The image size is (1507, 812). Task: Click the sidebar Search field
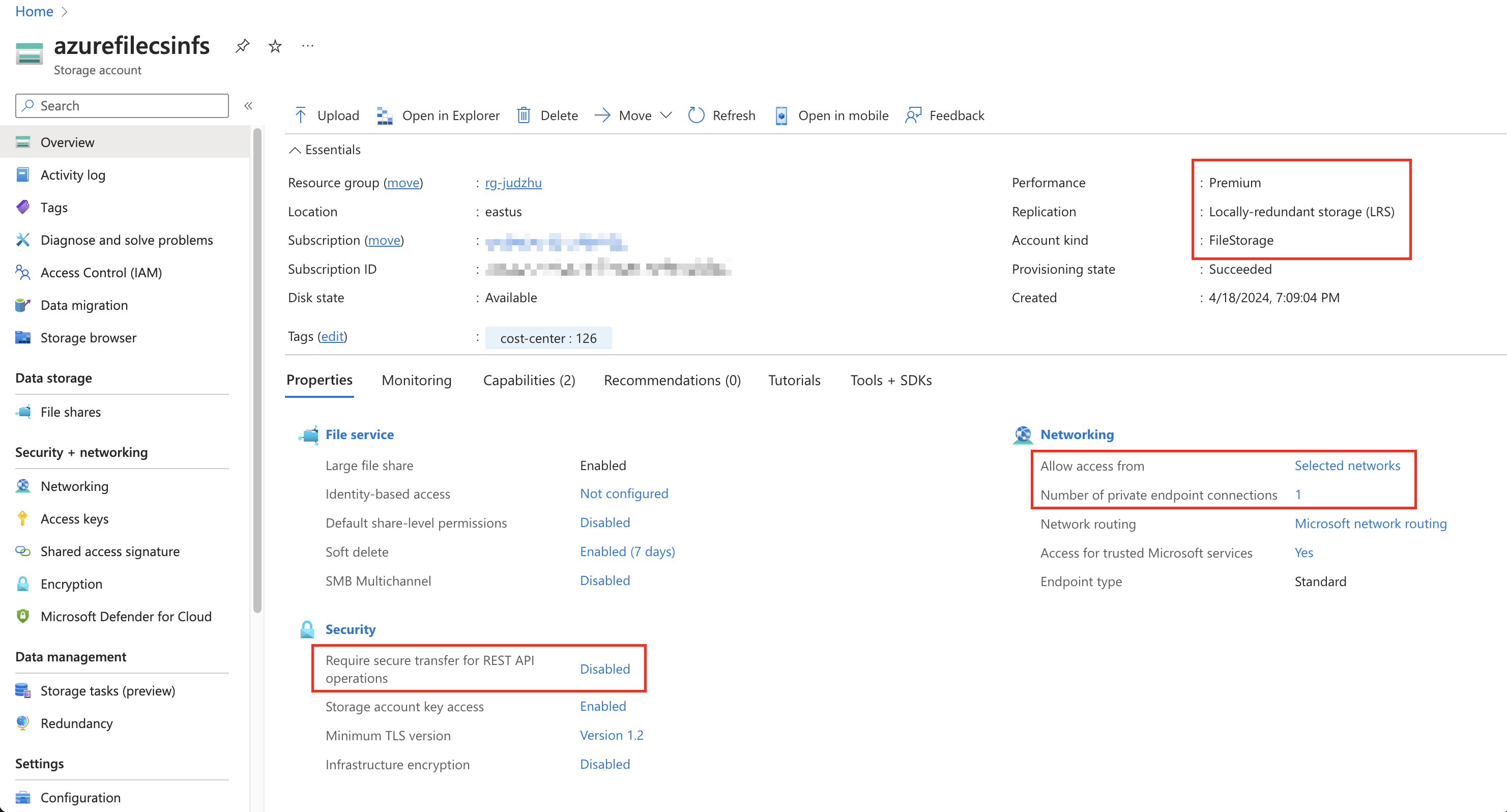pyautogui.click(x=121, y=105)
